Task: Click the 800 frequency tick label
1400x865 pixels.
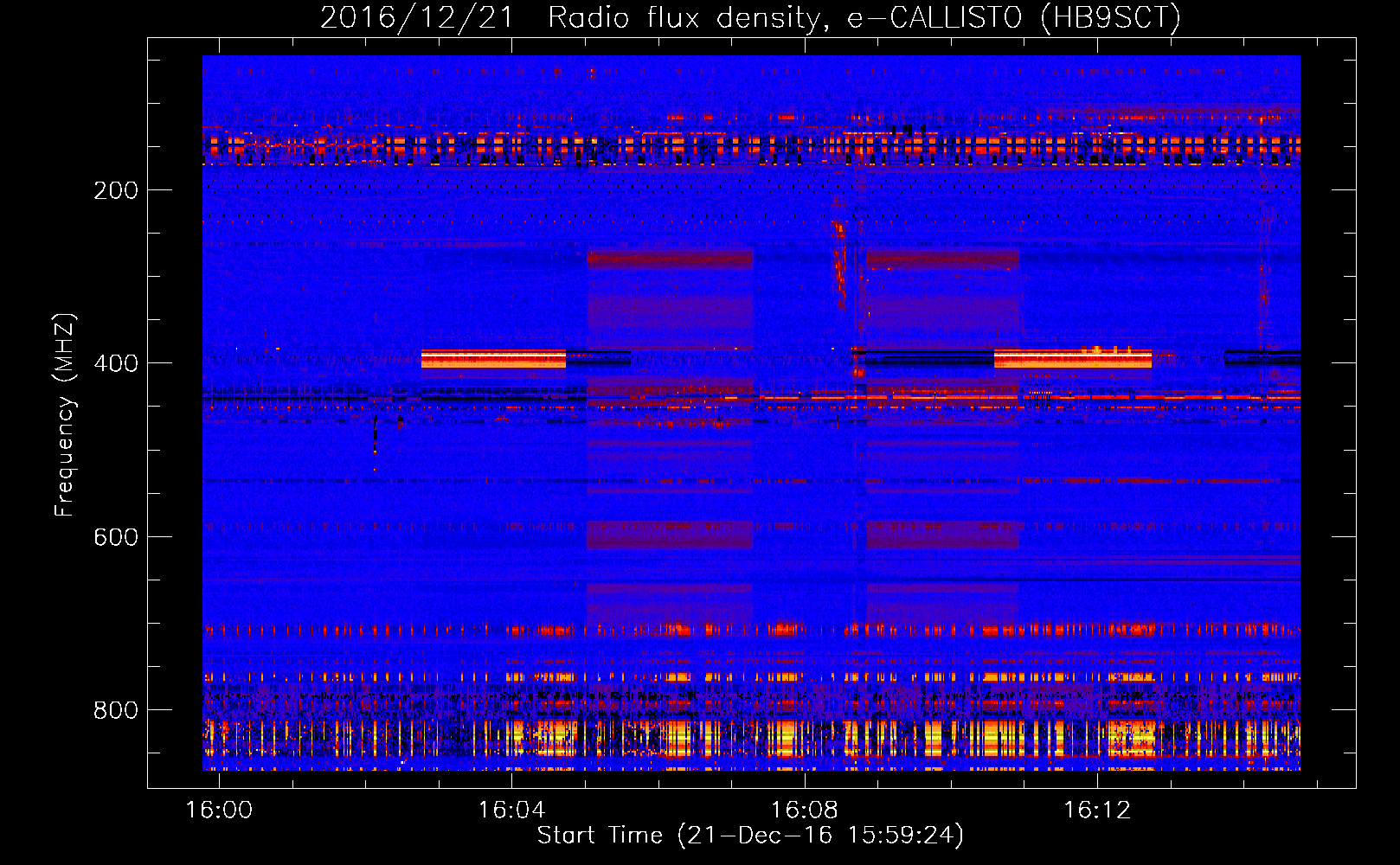Action: click(116, 710)
